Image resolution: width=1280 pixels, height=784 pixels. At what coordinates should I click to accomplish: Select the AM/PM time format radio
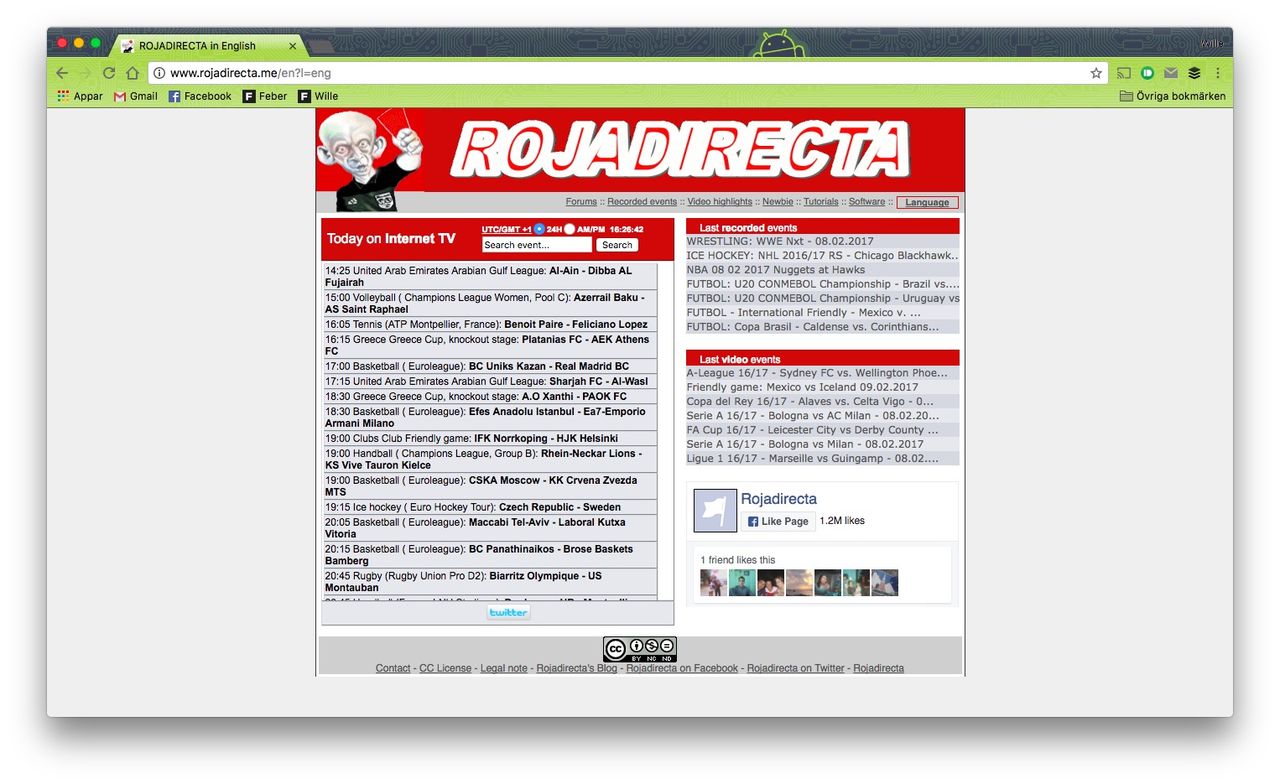click(570, 229)
